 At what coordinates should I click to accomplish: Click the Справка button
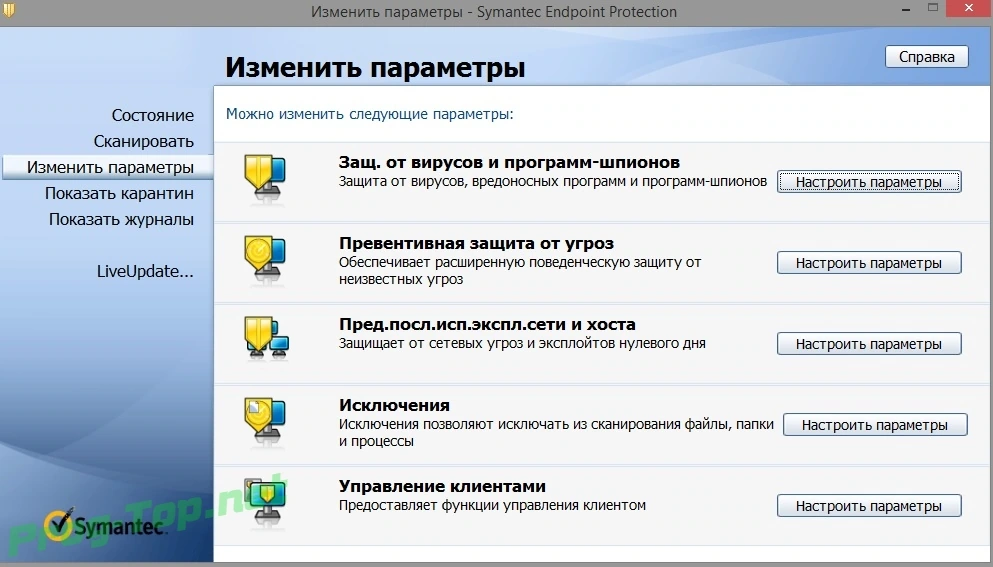927,56
